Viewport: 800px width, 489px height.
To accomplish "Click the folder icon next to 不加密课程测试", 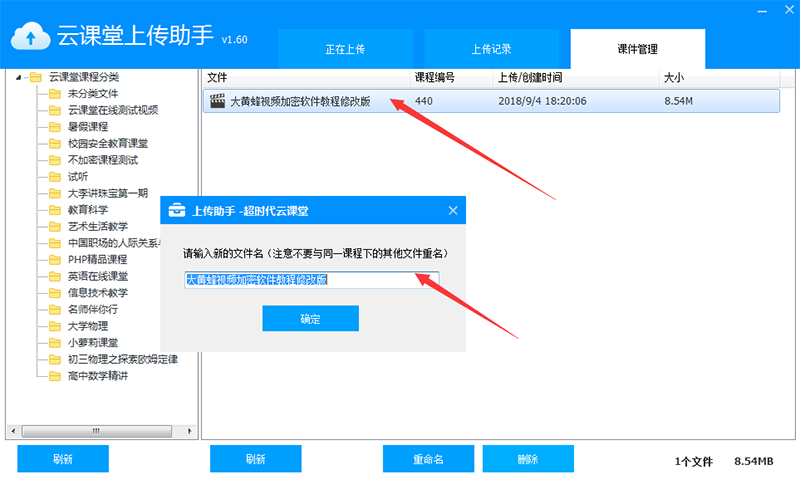I will 55,160.
